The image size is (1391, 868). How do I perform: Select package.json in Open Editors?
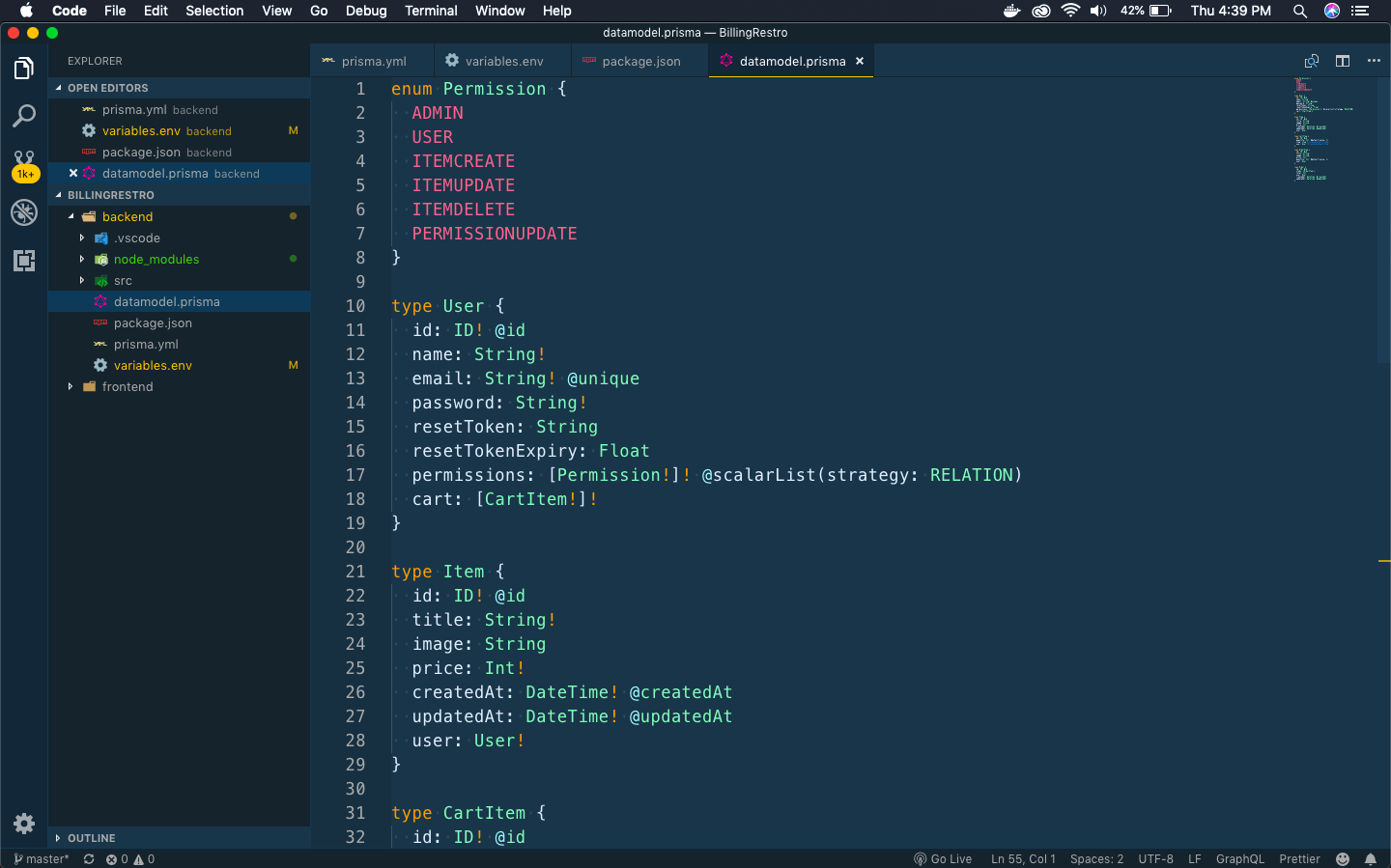coord(179,153)
